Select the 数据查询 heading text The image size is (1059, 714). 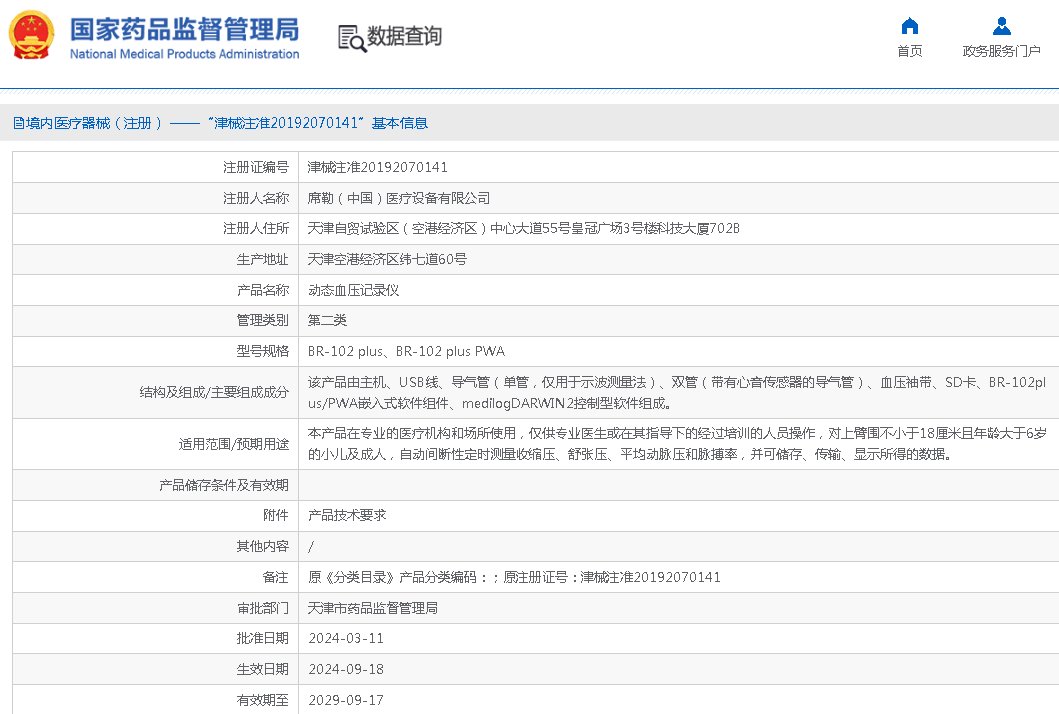(x=405, y=37)
